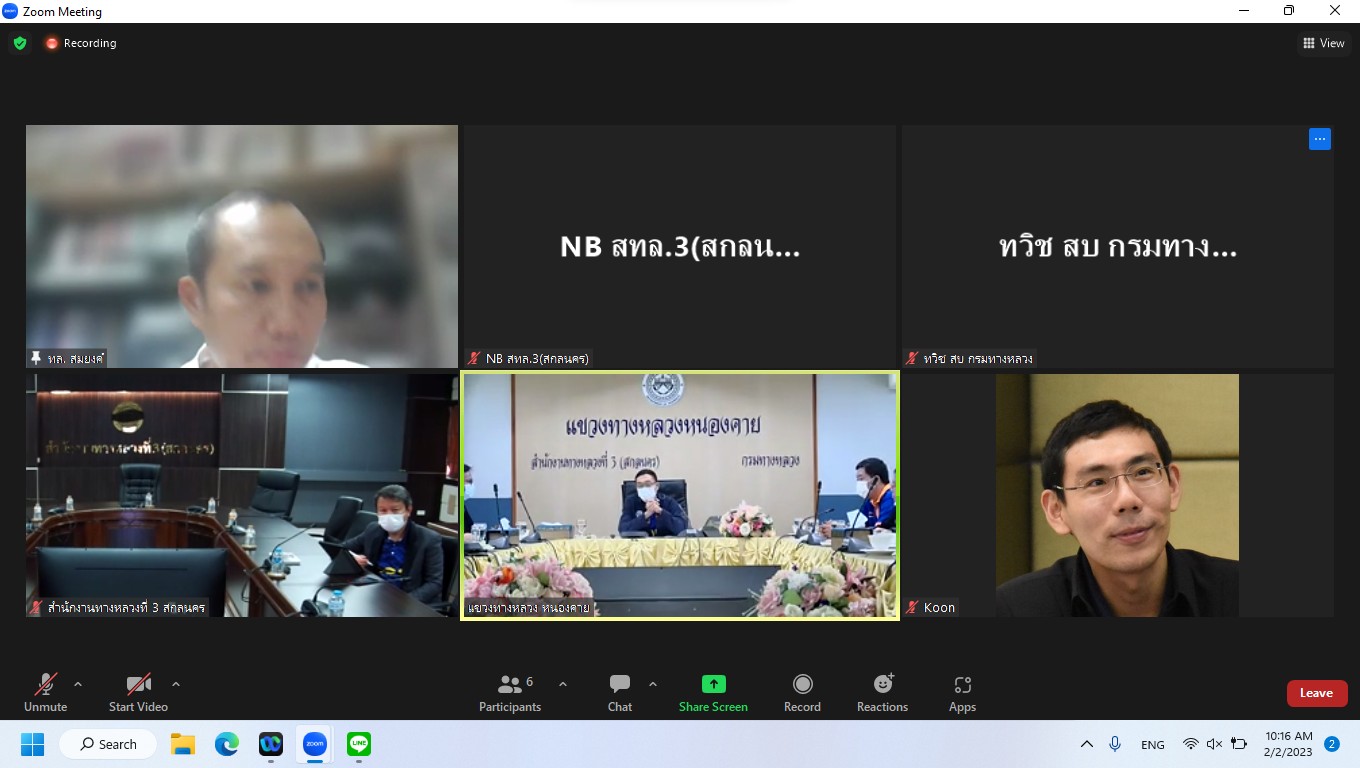Open the View layout menu
This screenshot has height=768, width=1360.
(x=1323, y=43)
